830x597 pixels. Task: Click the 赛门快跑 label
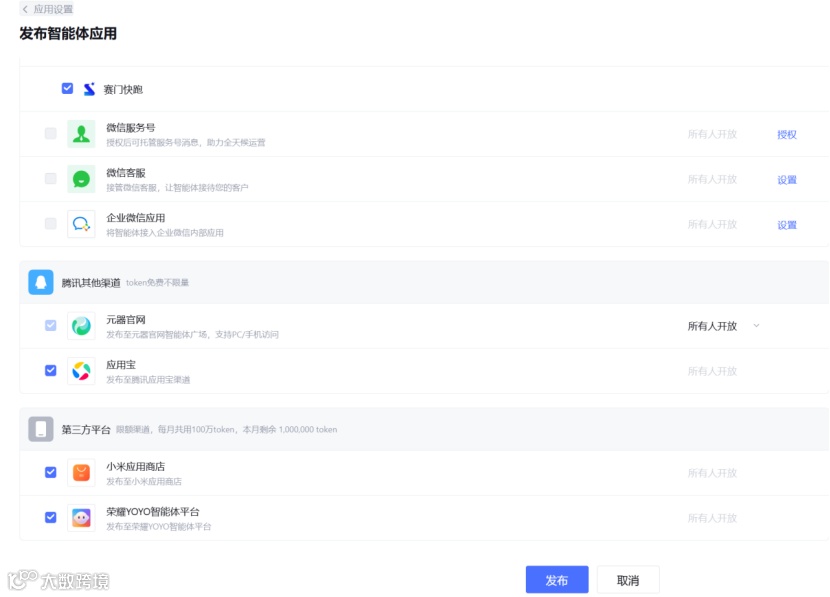pyautogui.click(x=123, y=89)
